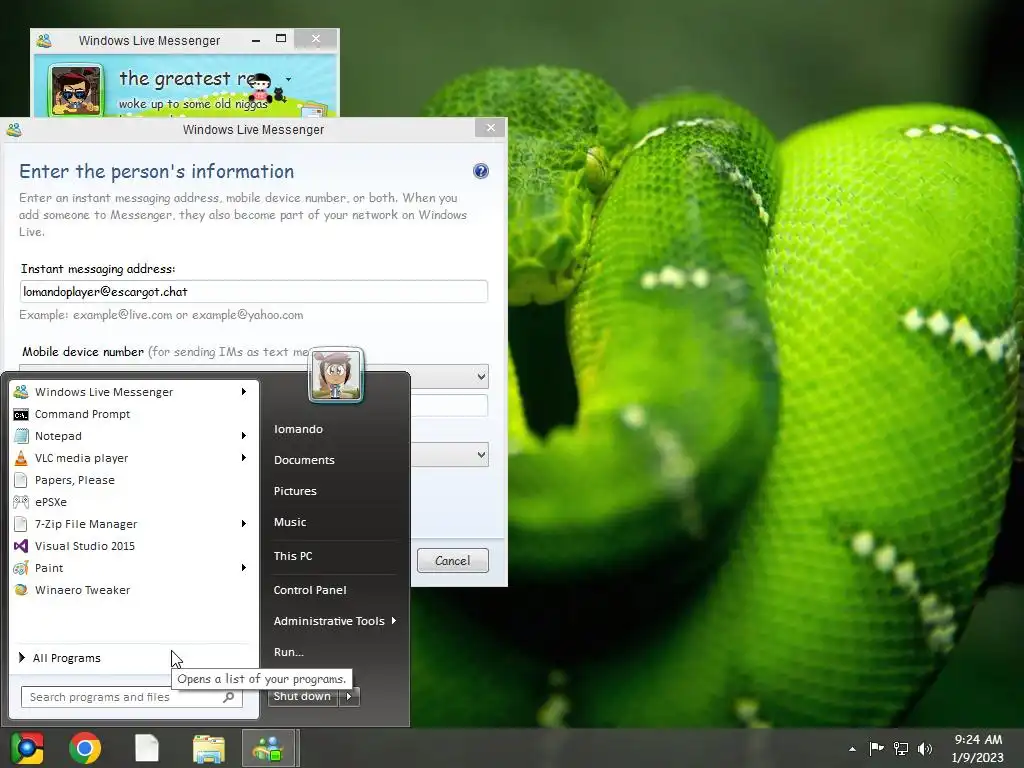Open File Explorer from the taskbar
The height and width of the screenshot is (768, 1024).
pos(209,748)
